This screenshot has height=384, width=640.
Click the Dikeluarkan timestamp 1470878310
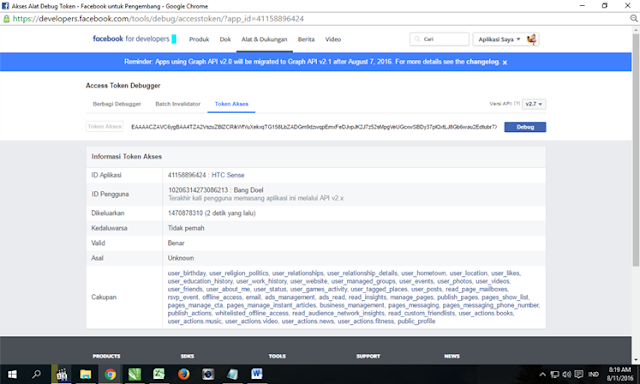coord(185,213)
